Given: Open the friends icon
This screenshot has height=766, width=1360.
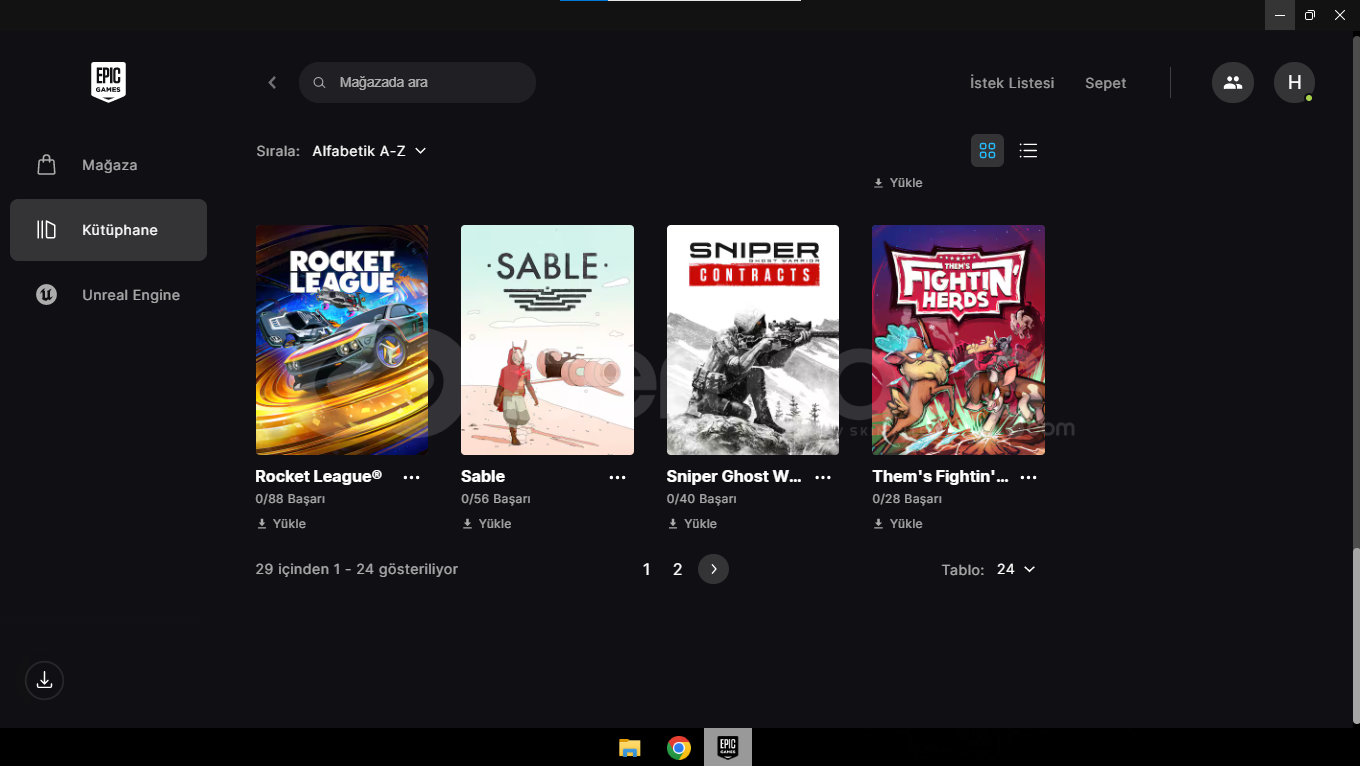Looking at the screenshot, I should [1233, 82].
